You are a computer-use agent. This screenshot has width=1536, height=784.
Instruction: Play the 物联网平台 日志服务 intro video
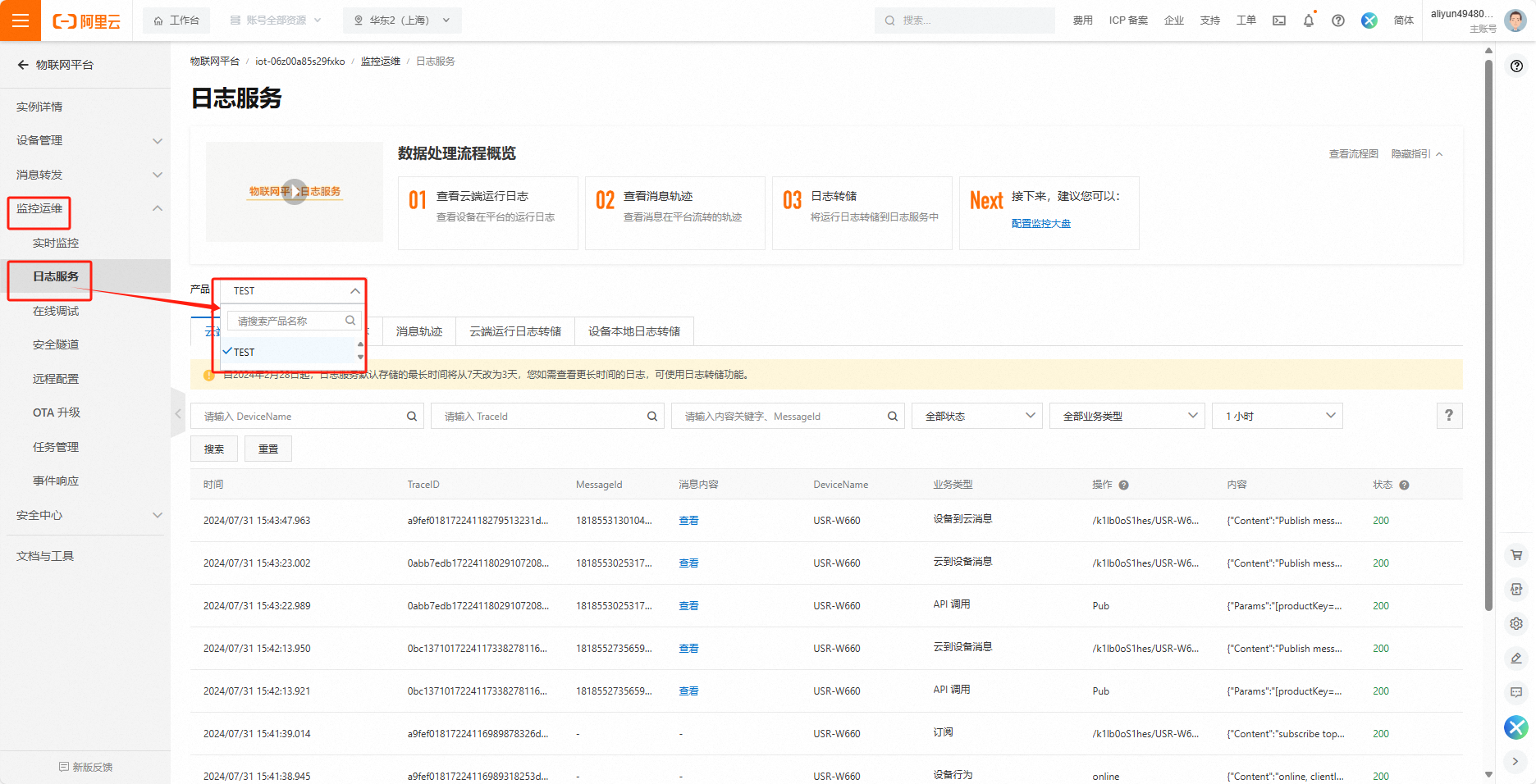pos(295,192)
